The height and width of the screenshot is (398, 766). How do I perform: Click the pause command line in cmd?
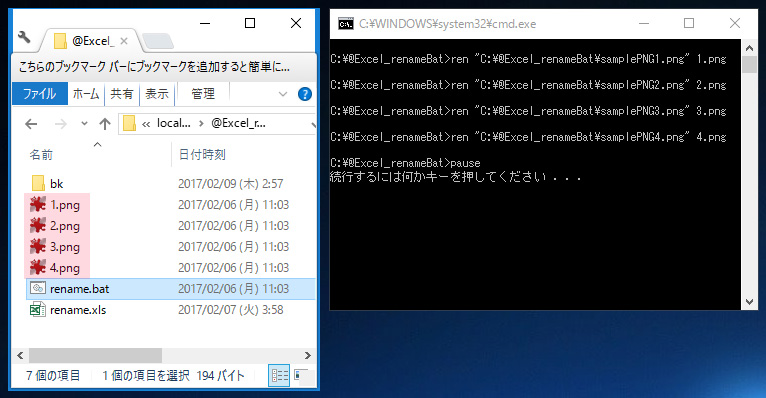[405, 163]
